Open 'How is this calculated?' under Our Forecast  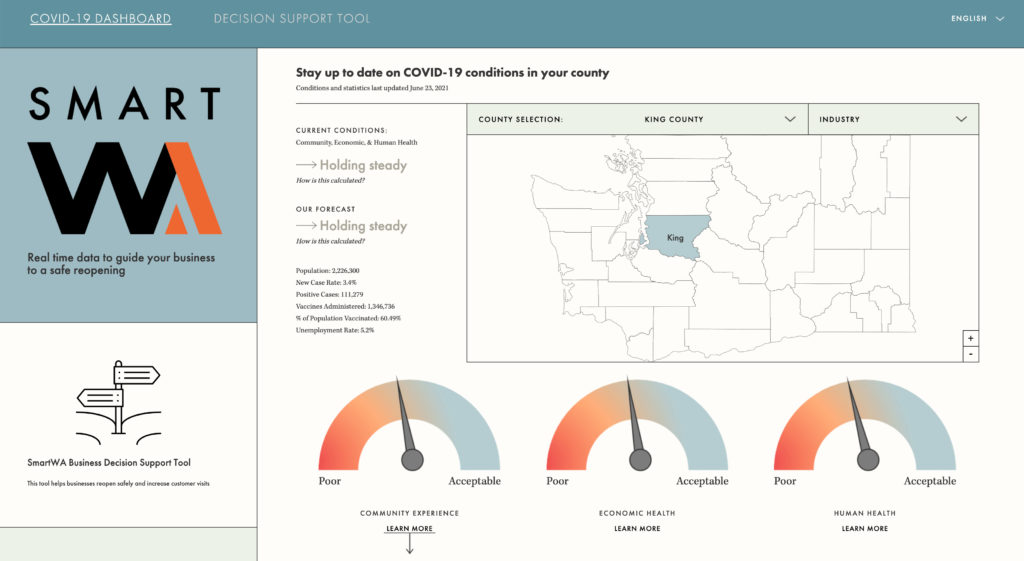[330, 241]
